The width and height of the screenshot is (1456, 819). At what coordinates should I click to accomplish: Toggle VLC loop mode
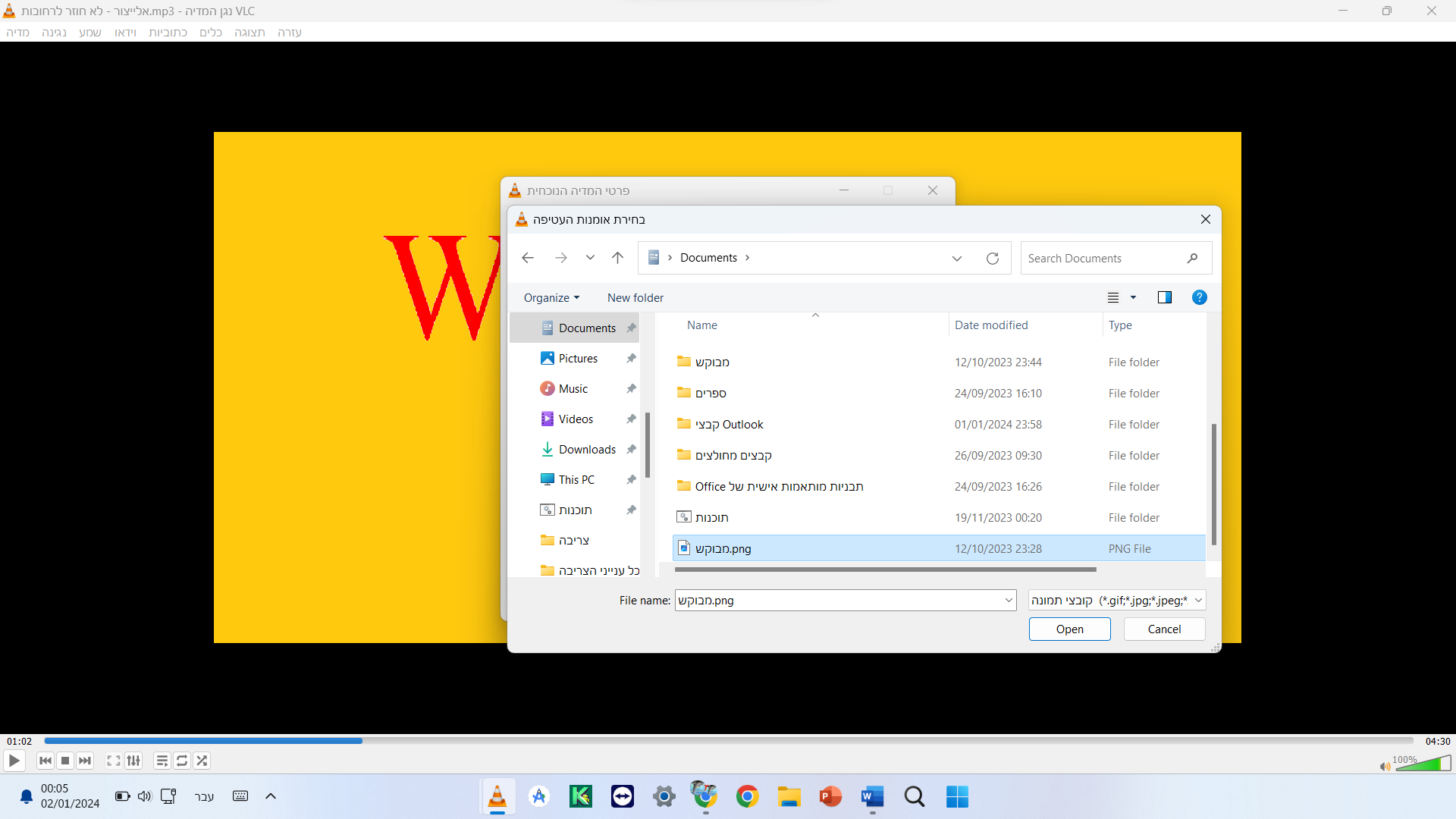(182, 761)
